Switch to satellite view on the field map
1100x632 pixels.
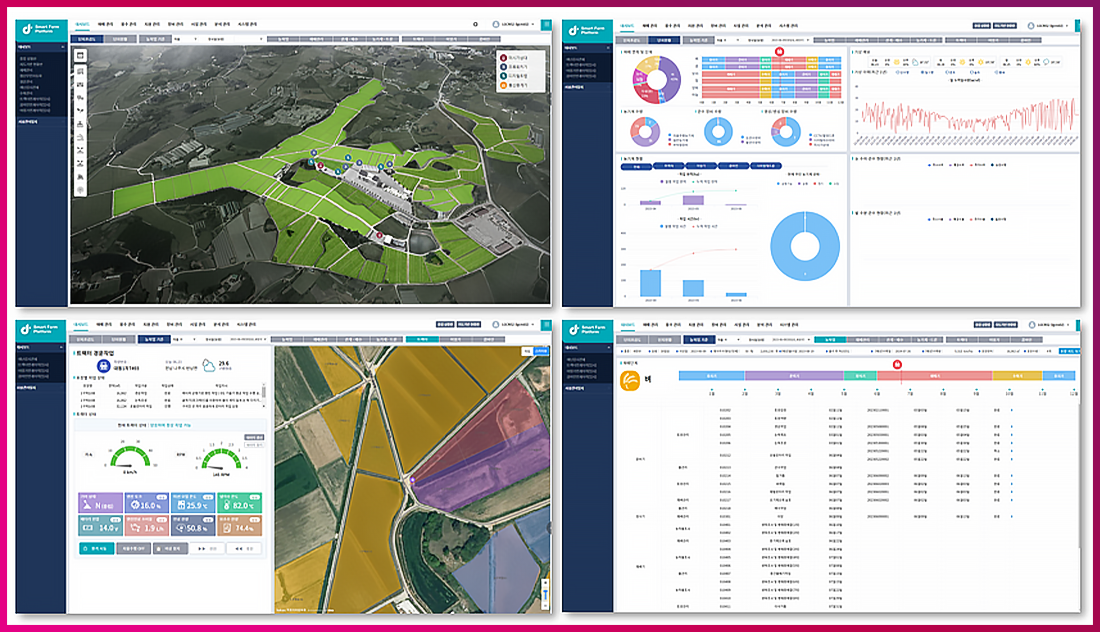pos(541,351)
